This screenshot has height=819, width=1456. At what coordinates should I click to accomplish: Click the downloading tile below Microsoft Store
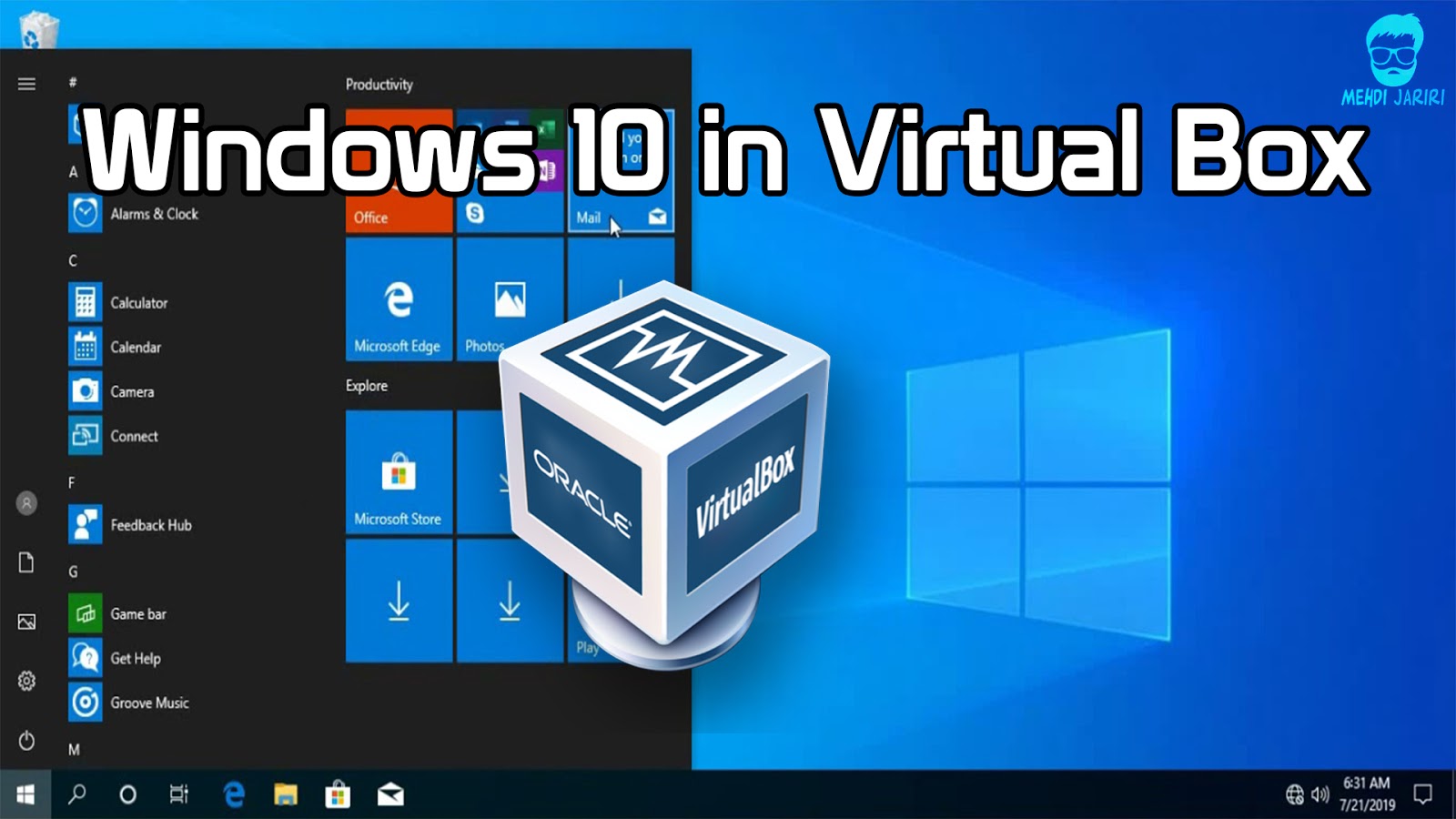(x=399, y=601)
